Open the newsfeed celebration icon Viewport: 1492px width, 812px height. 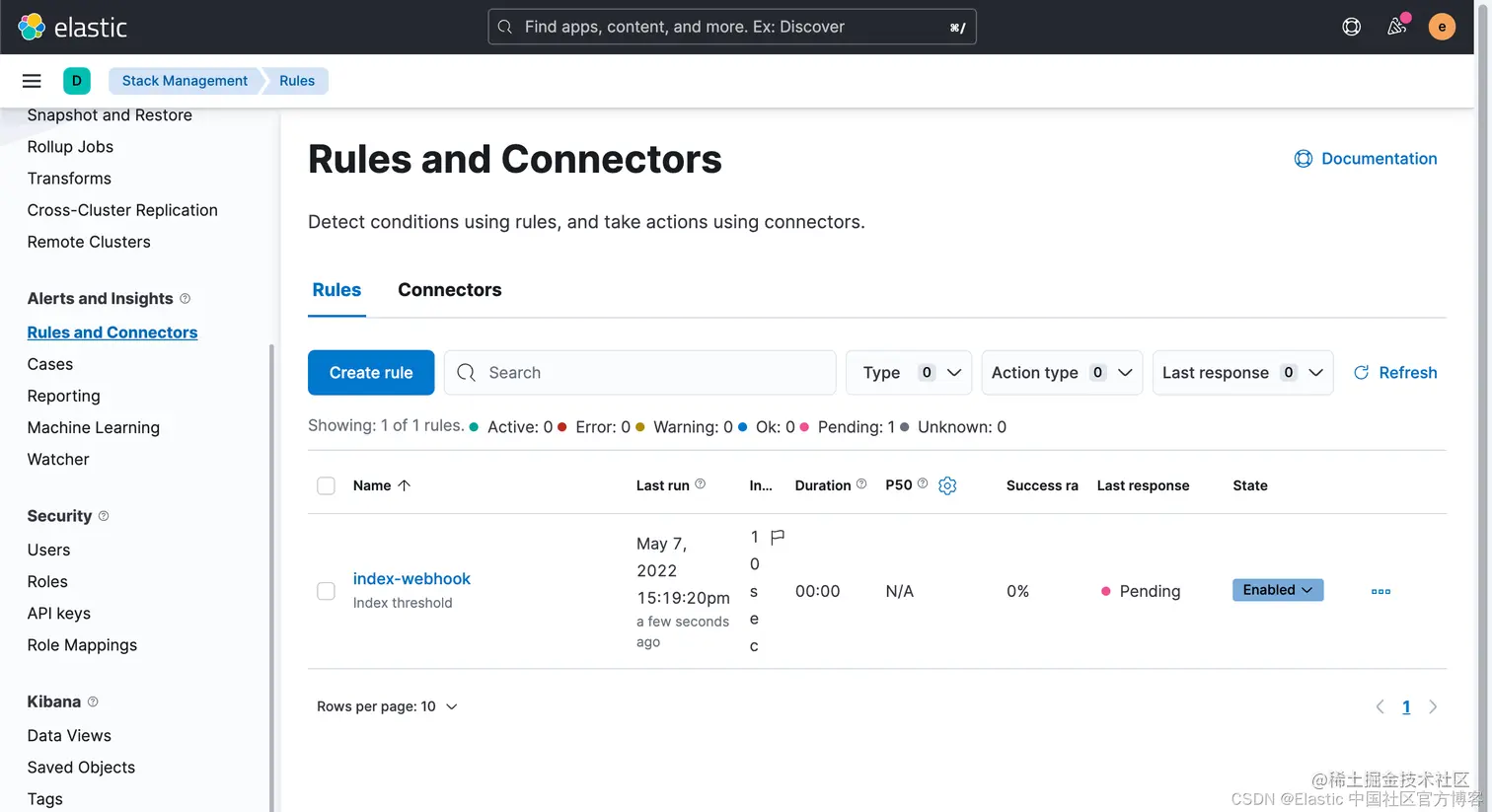pyautogui.click(x=1396, y=27)
